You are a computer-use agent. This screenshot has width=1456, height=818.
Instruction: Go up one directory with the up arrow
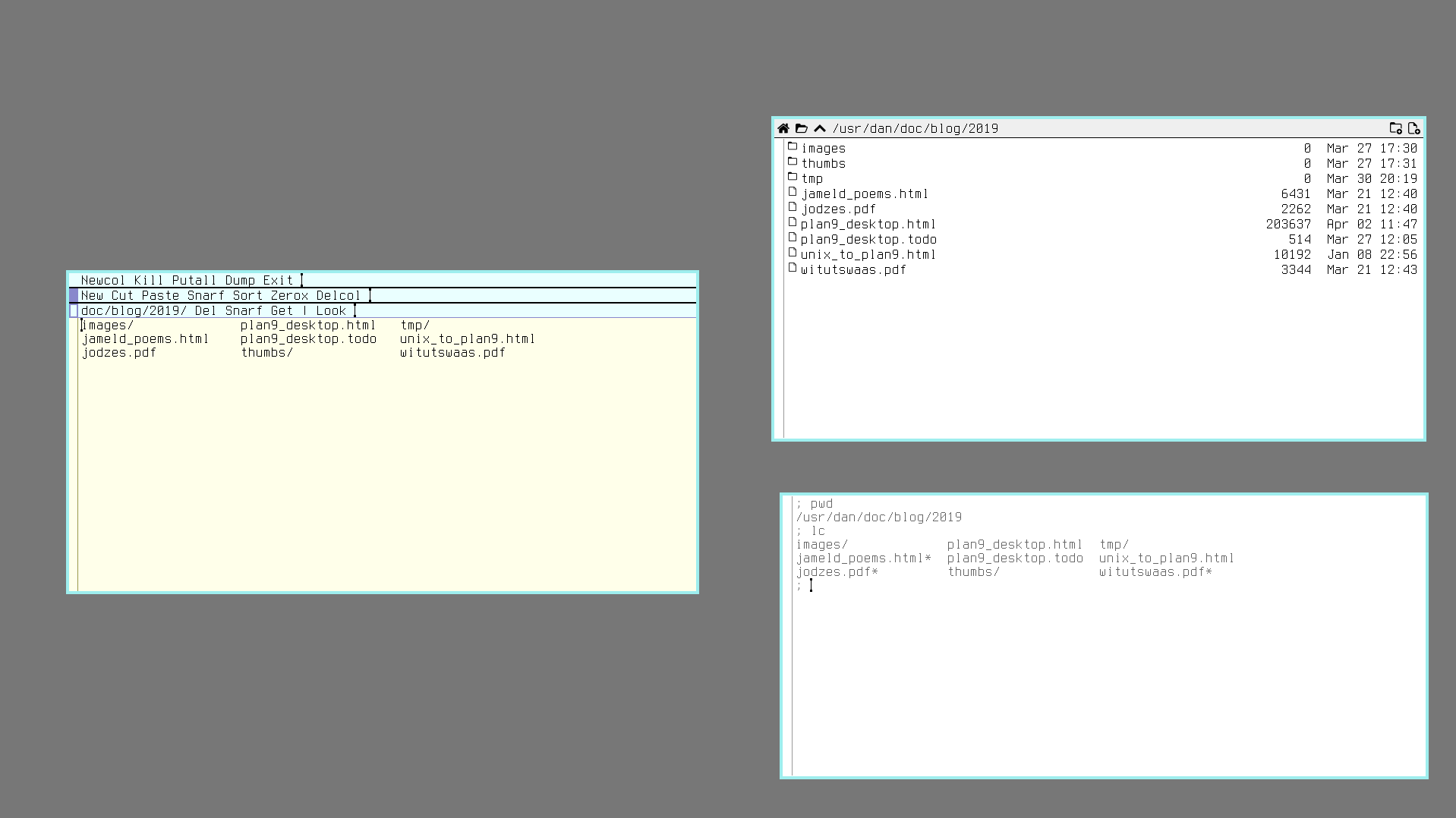[820, 128]
